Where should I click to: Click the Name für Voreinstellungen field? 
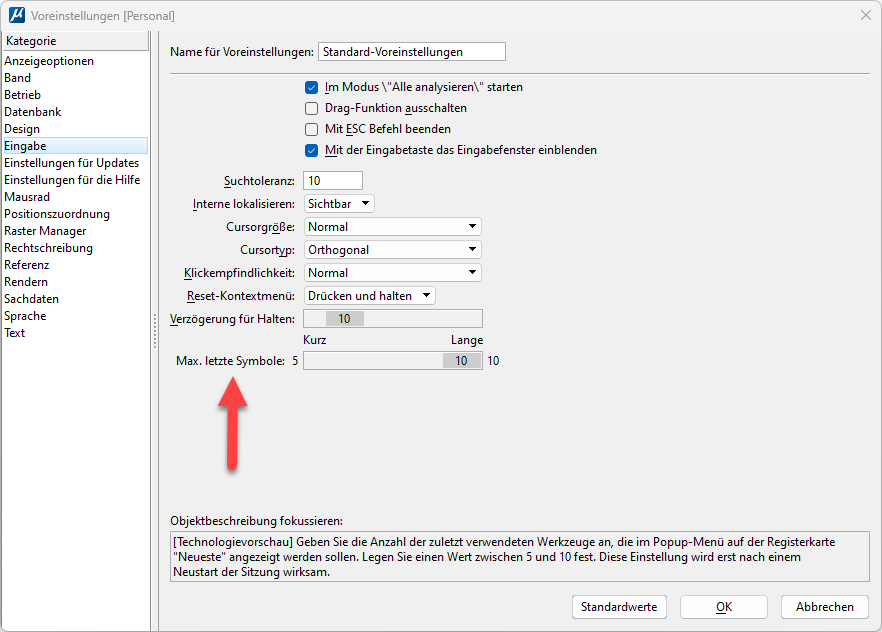point(412,52)
